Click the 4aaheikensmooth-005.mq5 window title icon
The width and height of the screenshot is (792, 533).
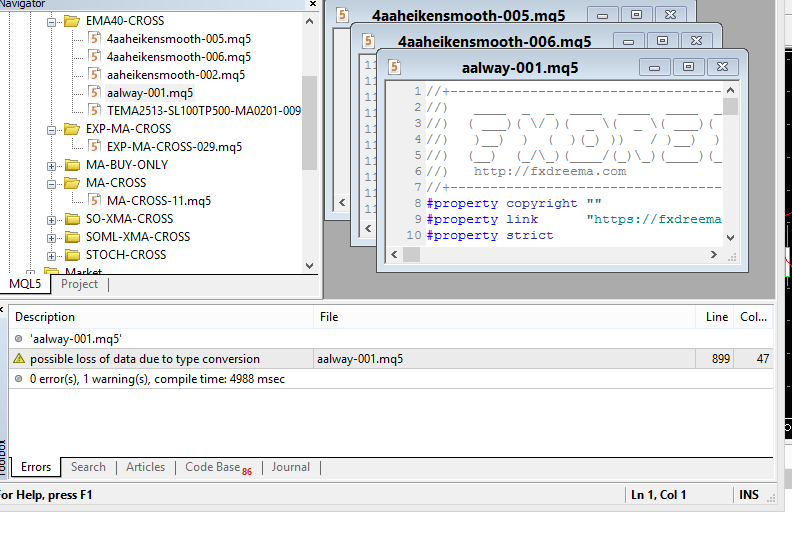click(342, 14)
